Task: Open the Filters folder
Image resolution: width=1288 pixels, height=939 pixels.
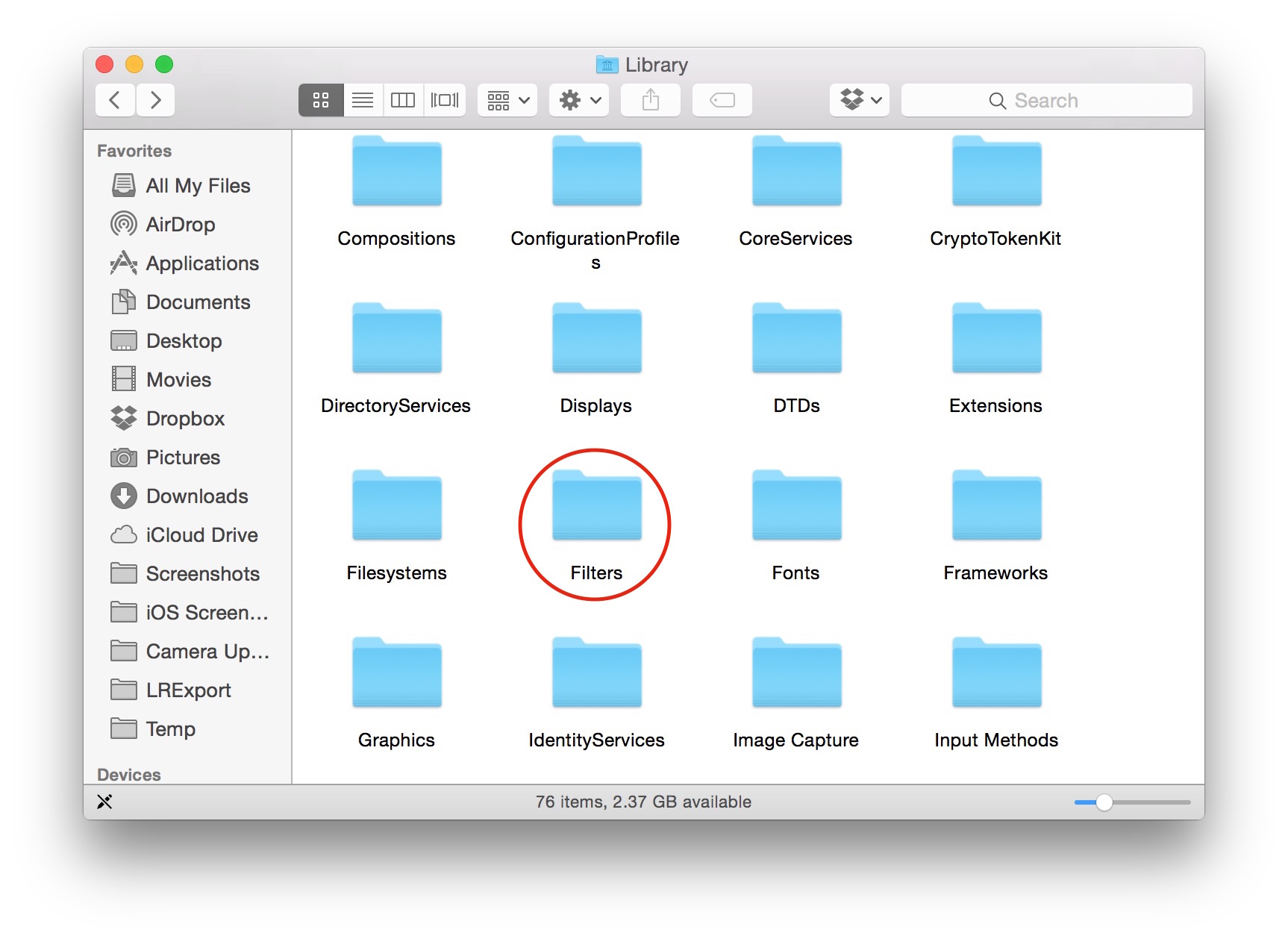Action: click(596, 506)
